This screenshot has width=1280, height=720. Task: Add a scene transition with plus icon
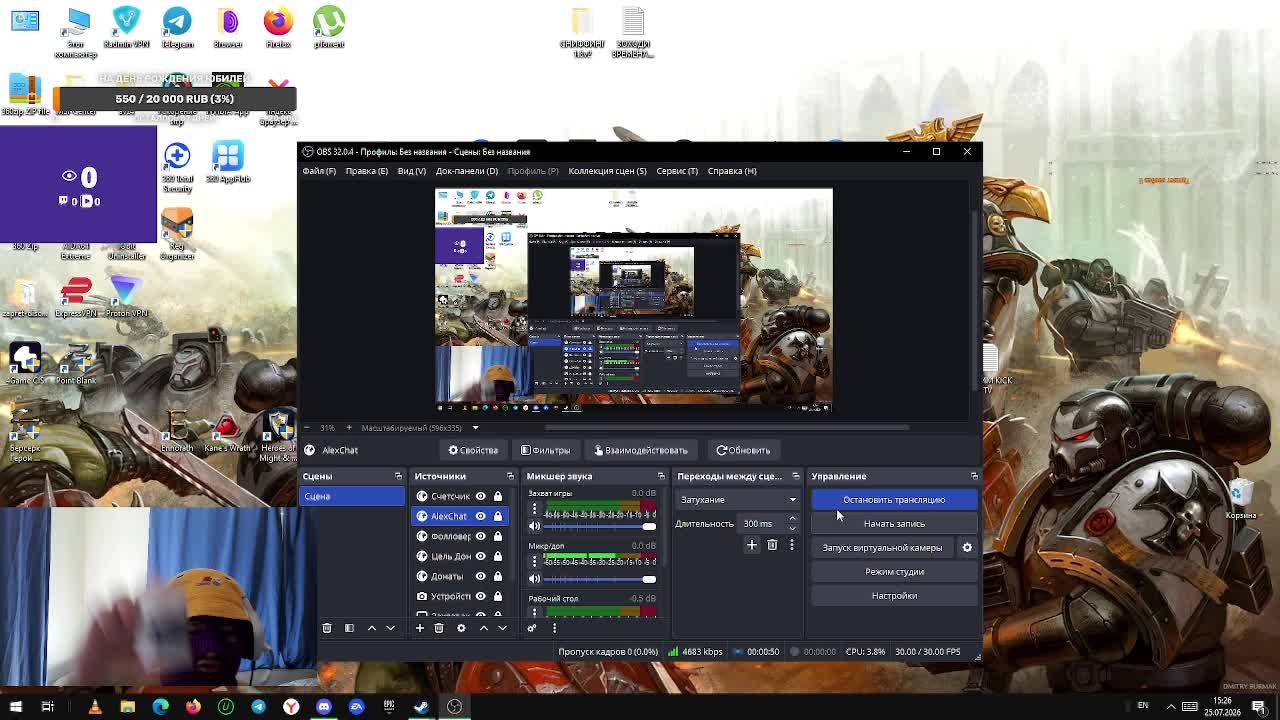click(x=752, y=545)
